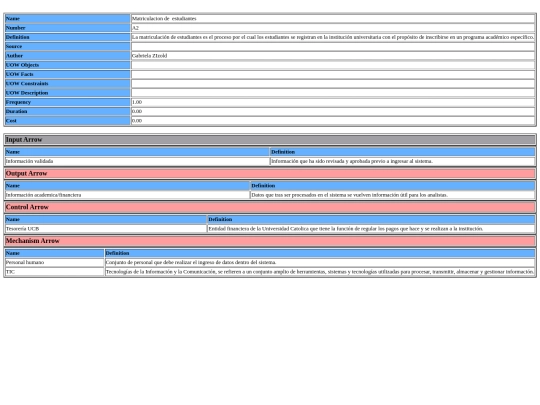This screenshot has width=540, height=405.
Task: Select the top table 'Definition' label
Action: tap(68, 37)
